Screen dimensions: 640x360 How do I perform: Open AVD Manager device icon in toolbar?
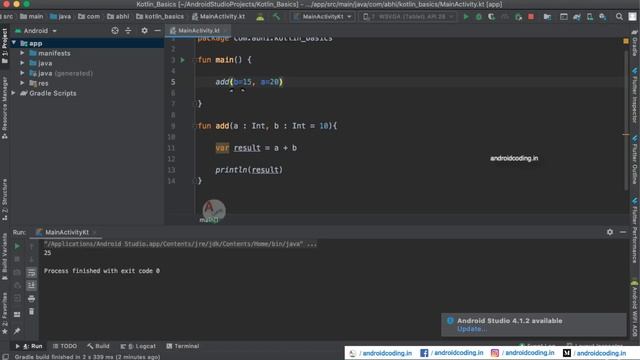point(590,17)
